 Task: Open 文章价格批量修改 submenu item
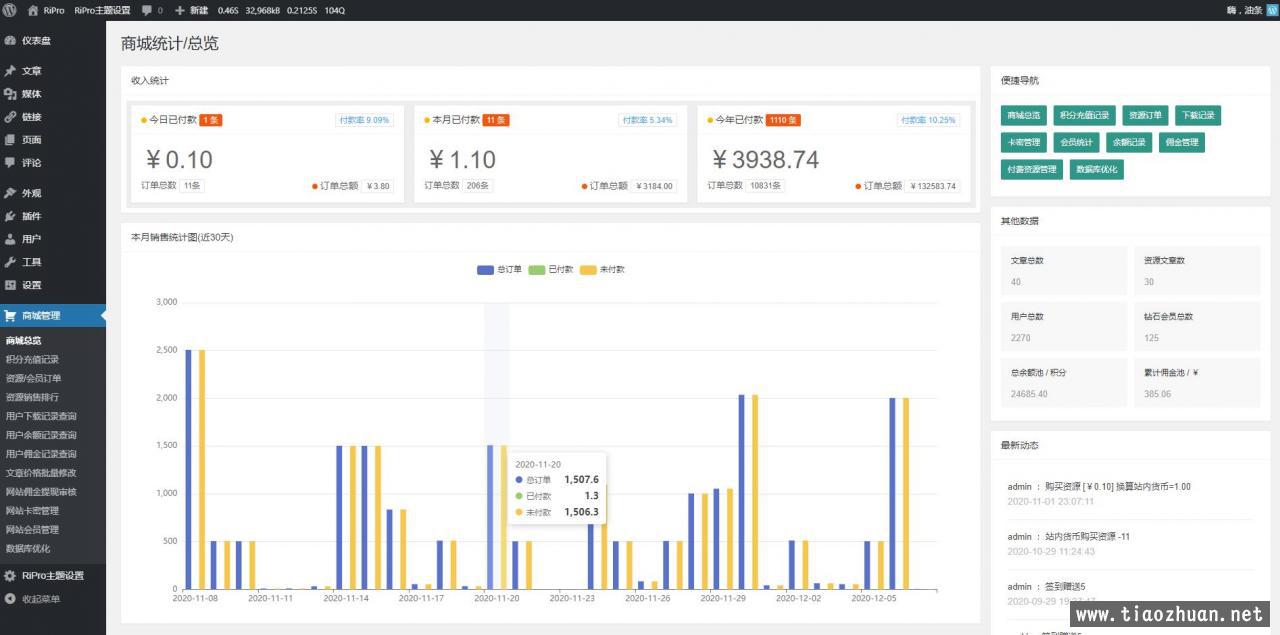coord(41,473)
